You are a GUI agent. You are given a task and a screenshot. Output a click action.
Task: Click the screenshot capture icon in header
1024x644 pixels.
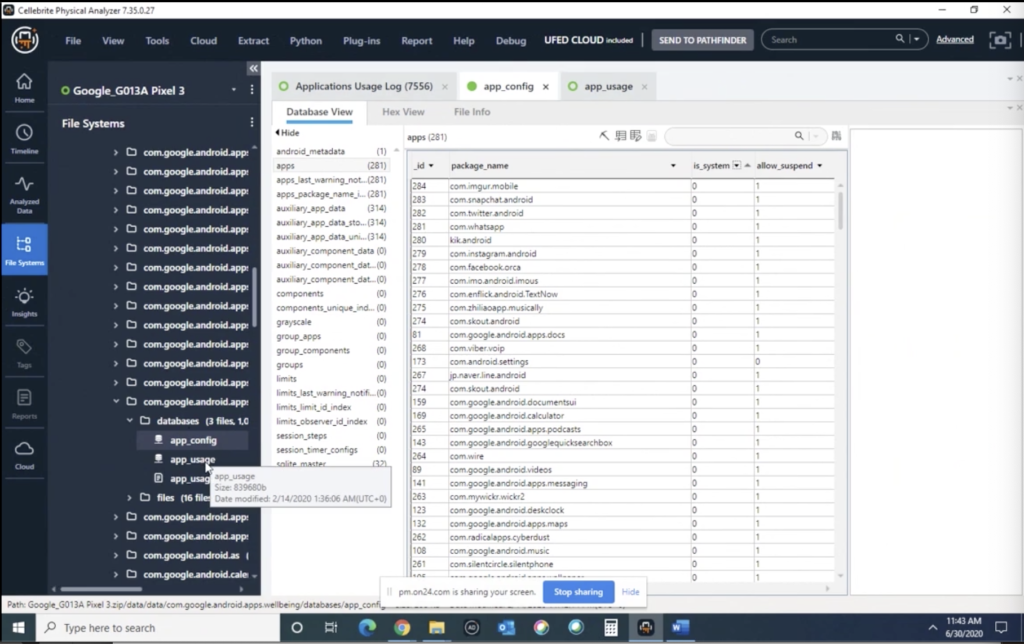click(x=999, y=40)
